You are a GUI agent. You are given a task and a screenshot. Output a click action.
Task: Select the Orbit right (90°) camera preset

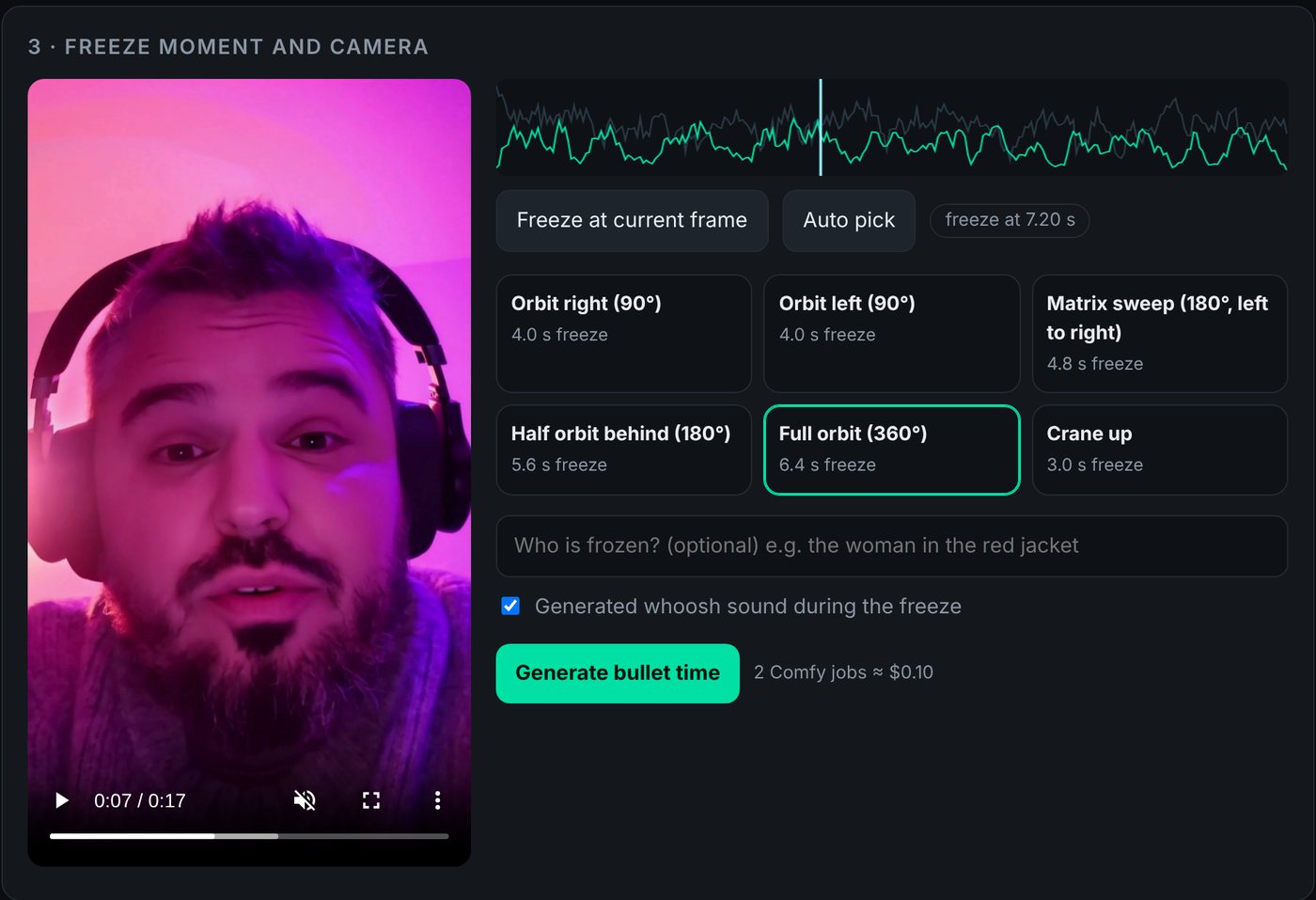tap(624, 333)
